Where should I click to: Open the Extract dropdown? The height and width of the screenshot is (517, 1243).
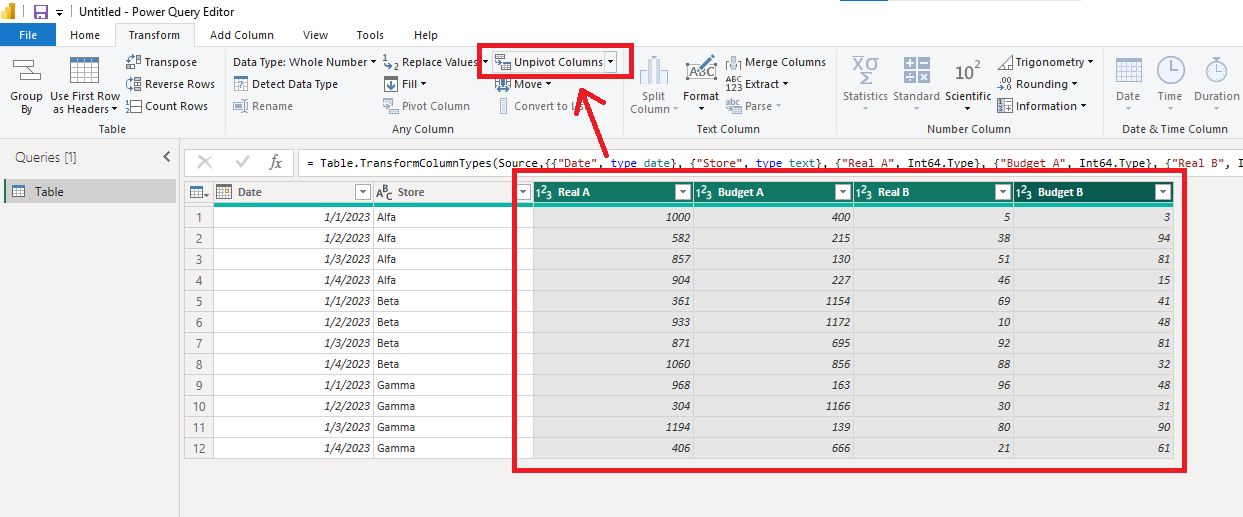click(757, 84)
